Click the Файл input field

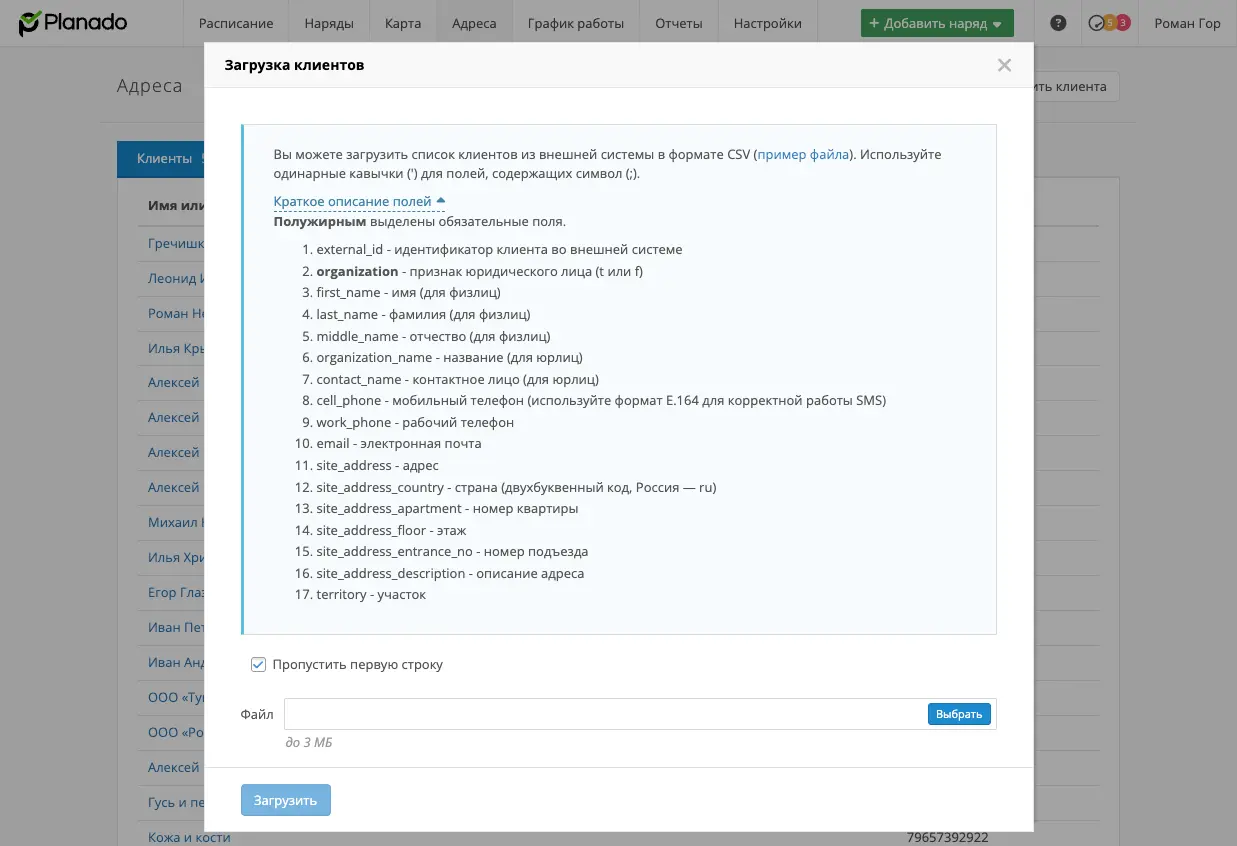pos(606,714)
